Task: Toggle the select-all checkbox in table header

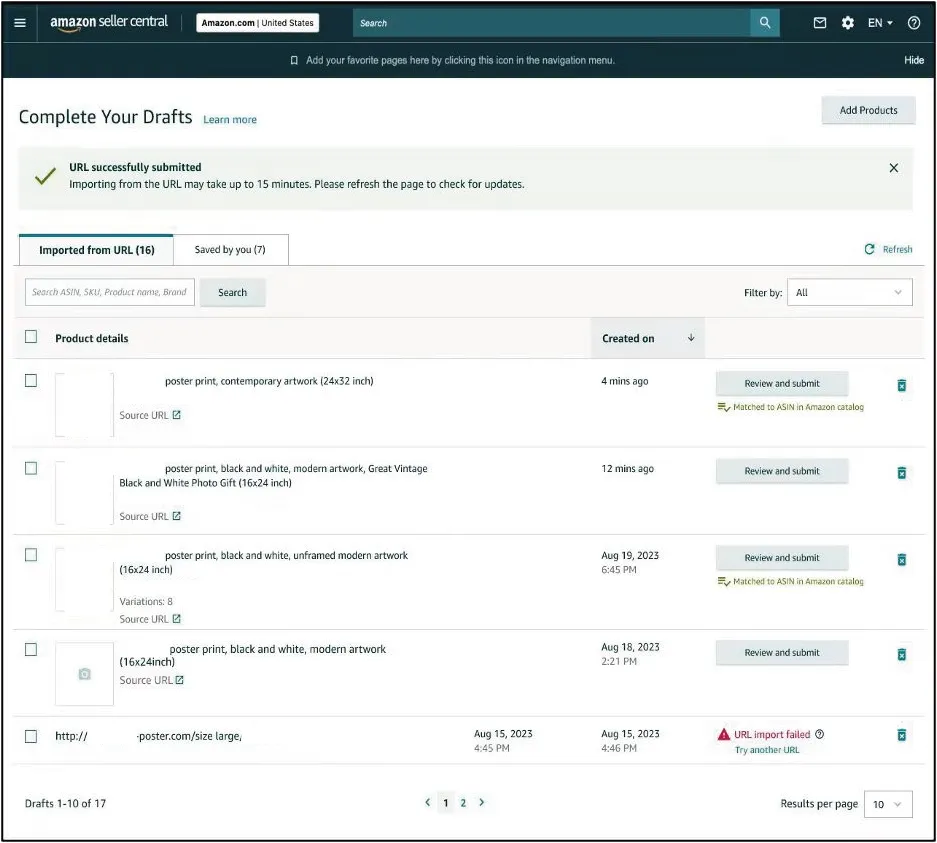Action: 31,337
